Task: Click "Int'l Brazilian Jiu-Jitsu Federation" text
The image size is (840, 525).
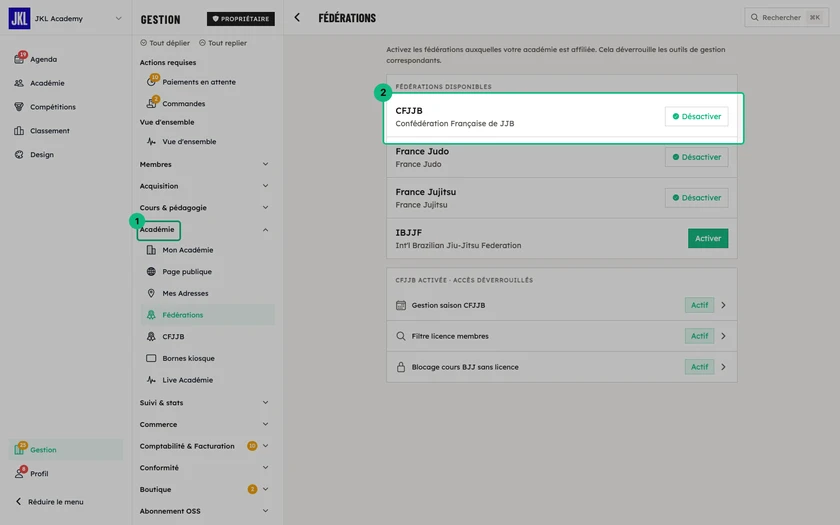Action: point(458,245)
